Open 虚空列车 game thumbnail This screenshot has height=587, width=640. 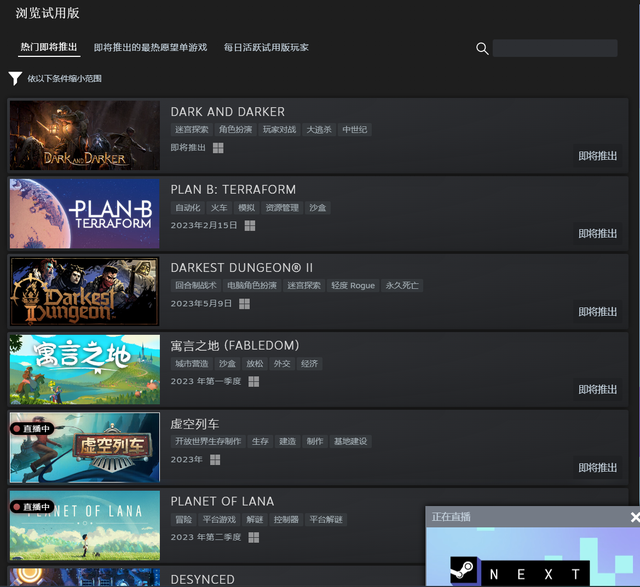(85, 447)
